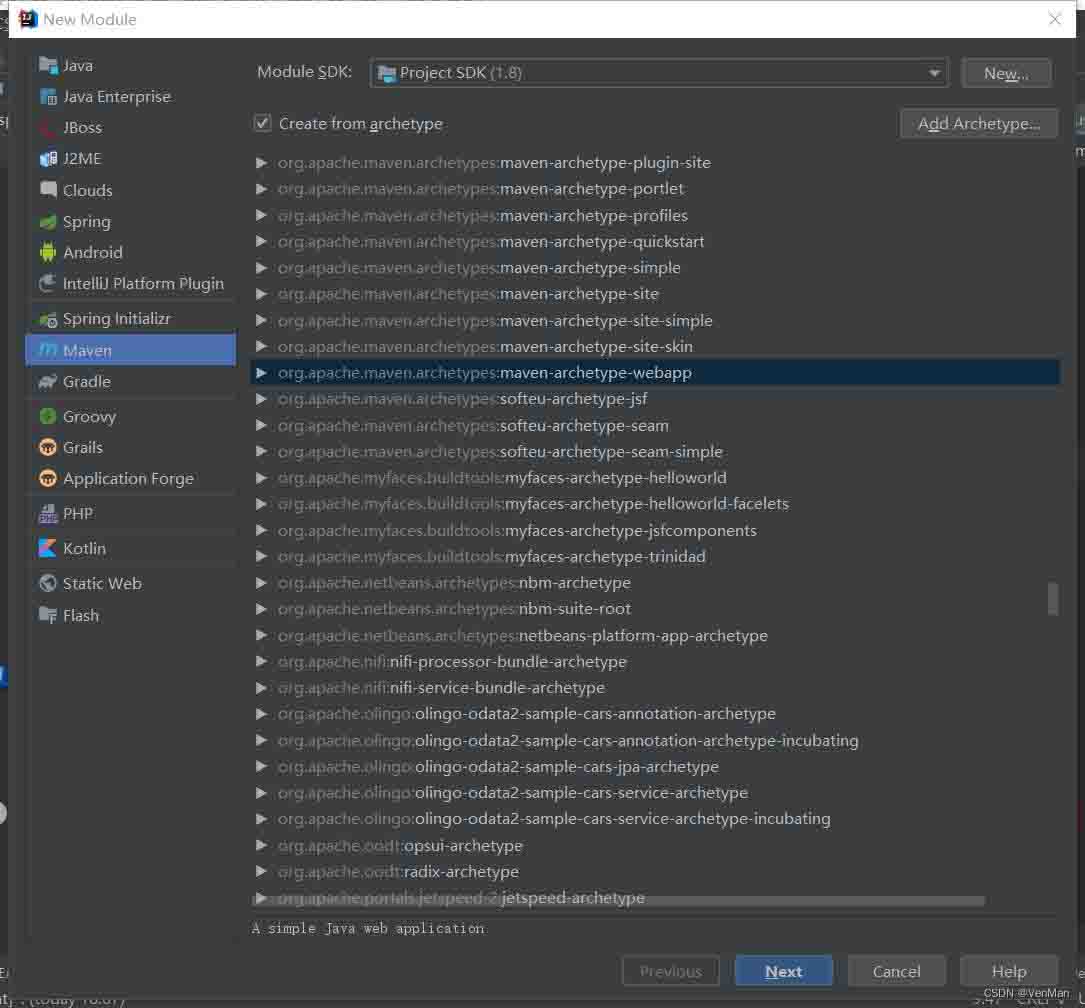The width and height of the screenshot is (1085, 1008).
Task: Click the horizontal scrollbar of archetype list
Action: tap(619, 901)
